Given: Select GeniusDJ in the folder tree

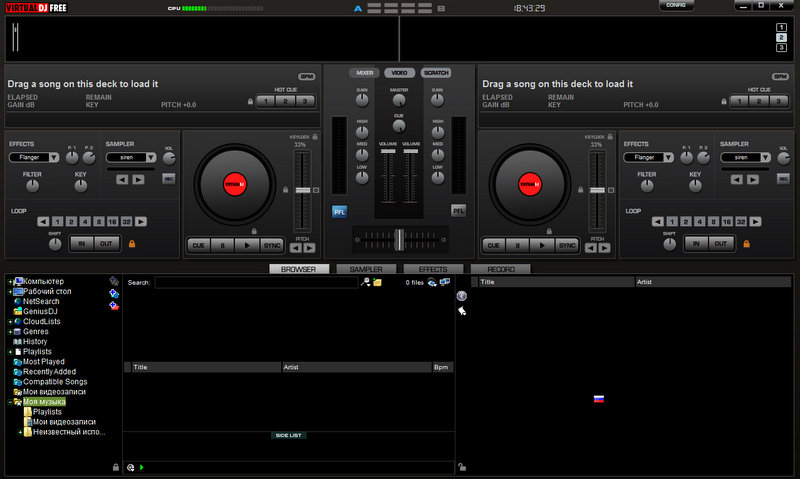Looking at the screenshot, I should [x=40, y=312].
